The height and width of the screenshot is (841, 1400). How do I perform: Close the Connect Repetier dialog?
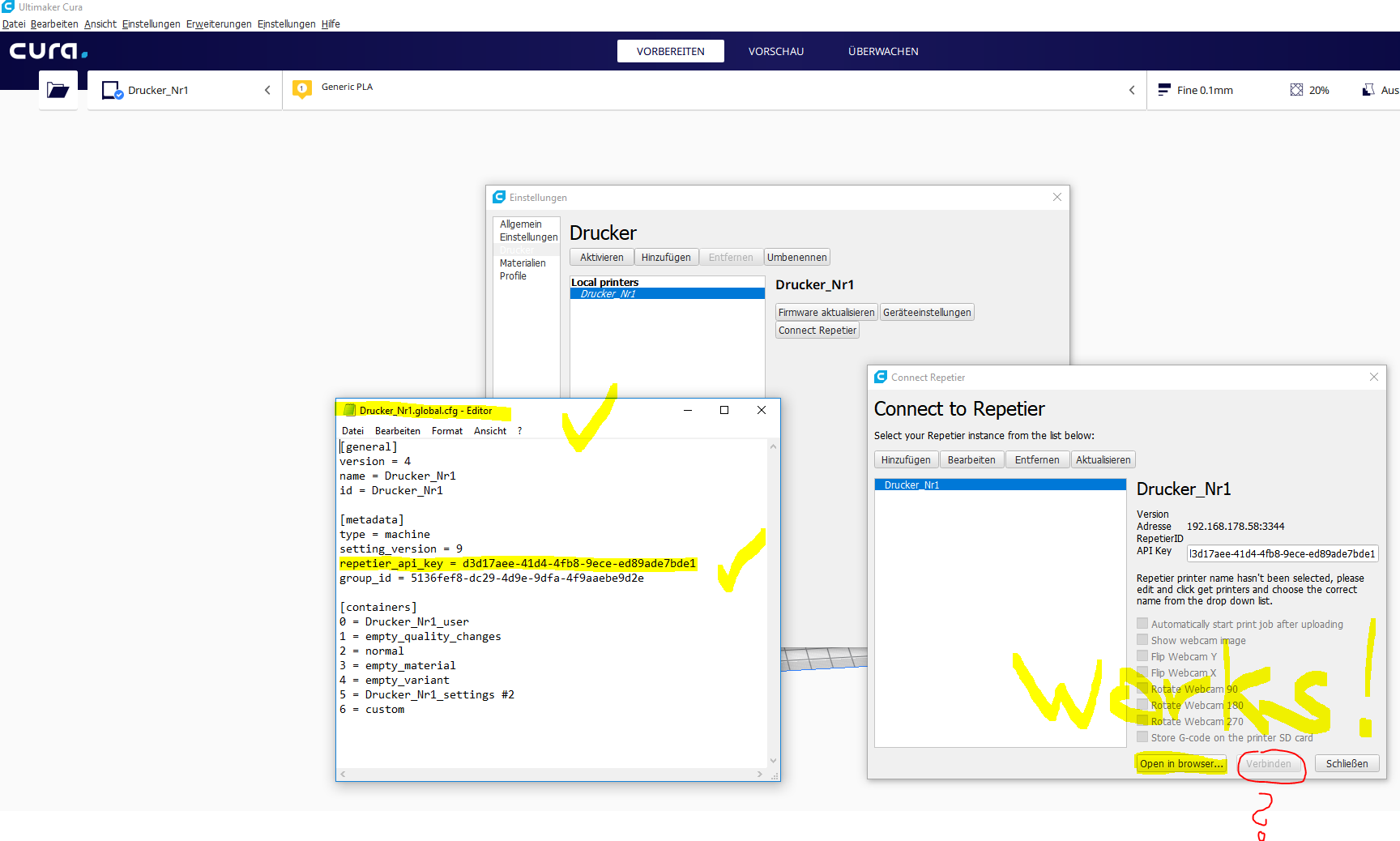(1373, 377)
